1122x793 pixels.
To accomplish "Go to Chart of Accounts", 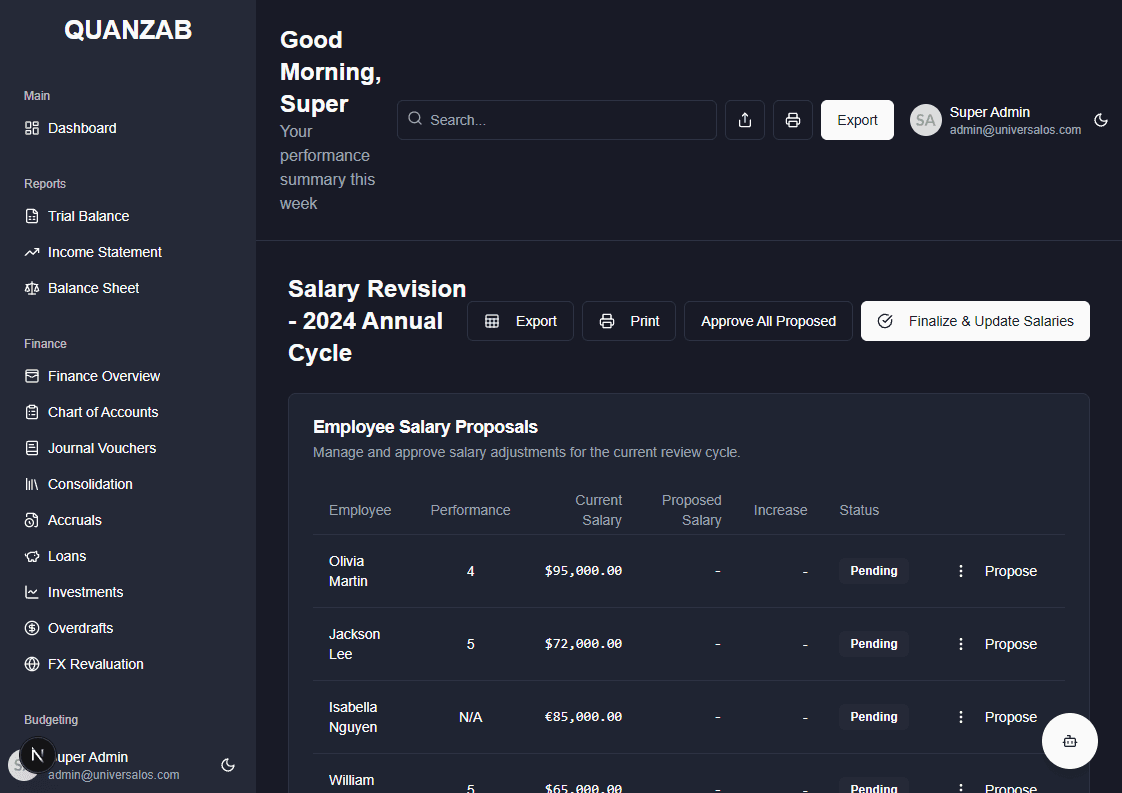I will pos(103,412).
